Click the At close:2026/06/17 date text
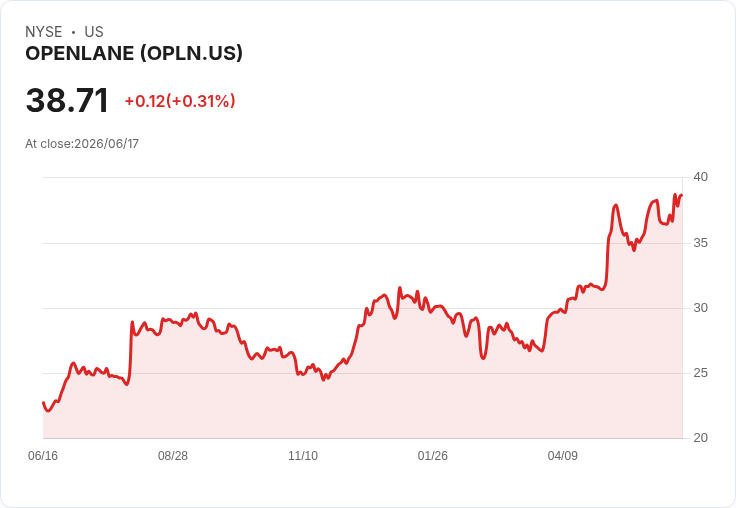The image size is (736, 508). 82,144
